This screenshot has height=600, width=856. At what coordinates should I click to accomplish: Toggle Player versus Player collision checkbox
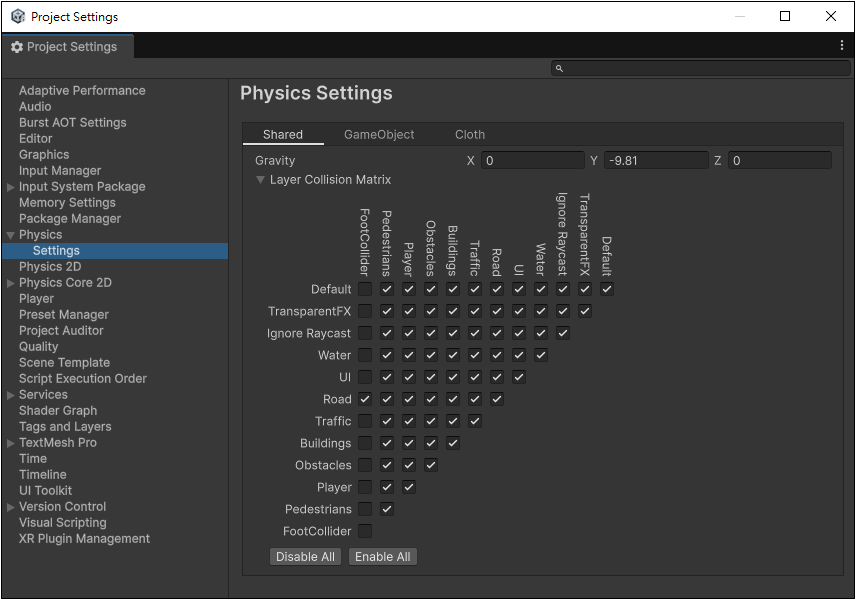409,487
